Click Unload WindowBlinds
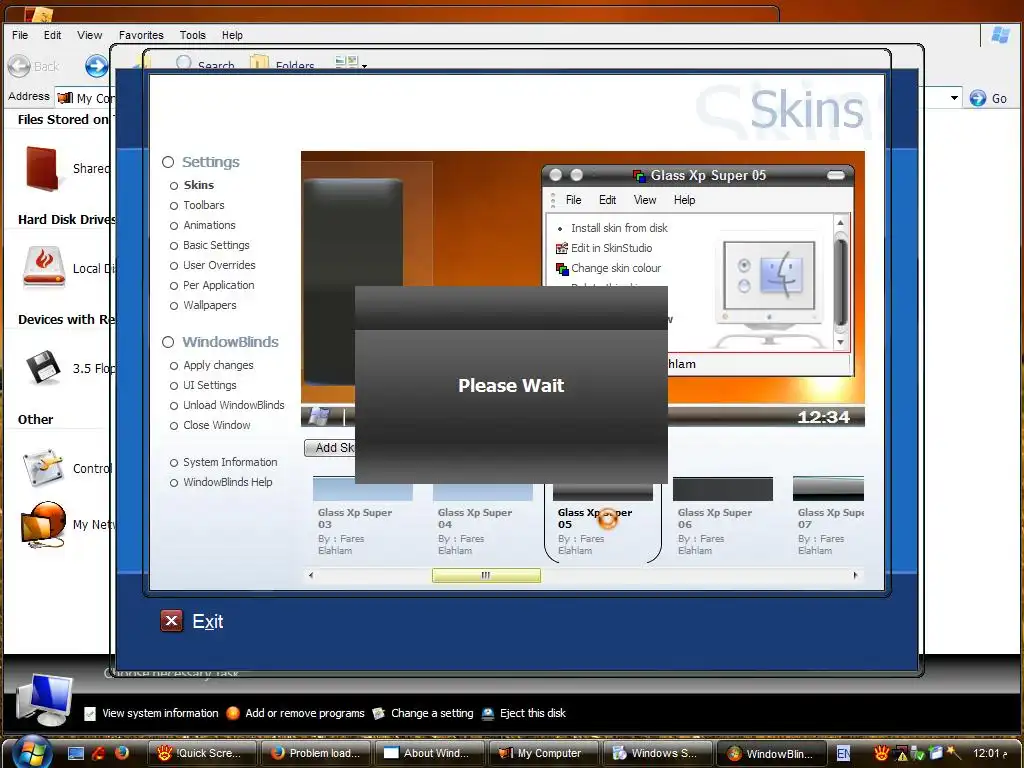This screenshot has height=768, width=1024. 233,406
